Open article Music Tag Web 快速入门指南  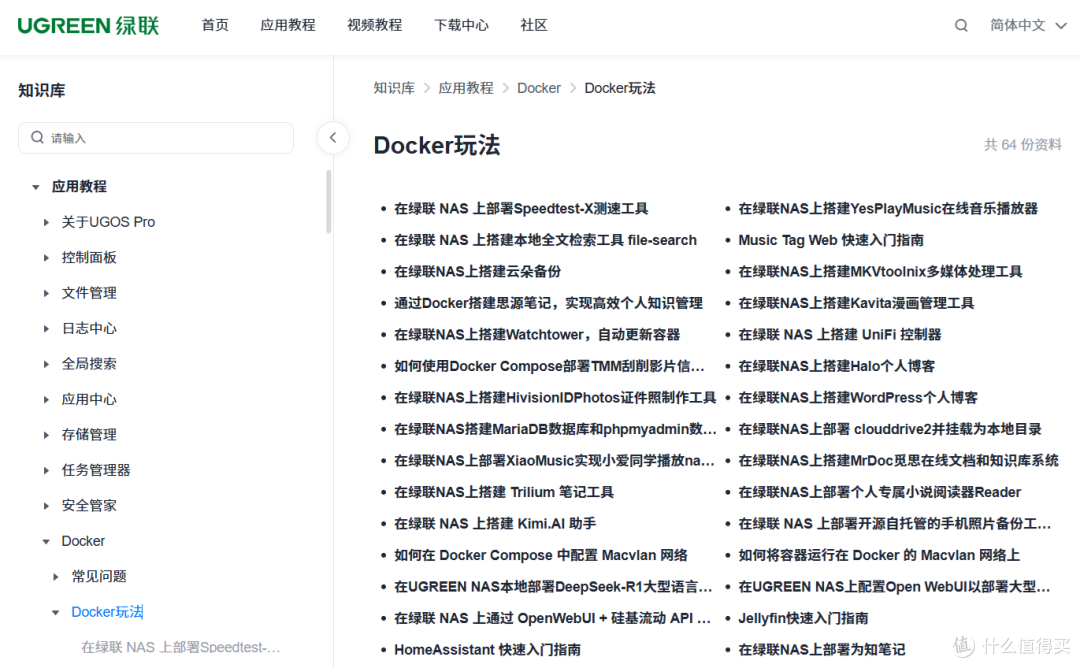point(831,240)
